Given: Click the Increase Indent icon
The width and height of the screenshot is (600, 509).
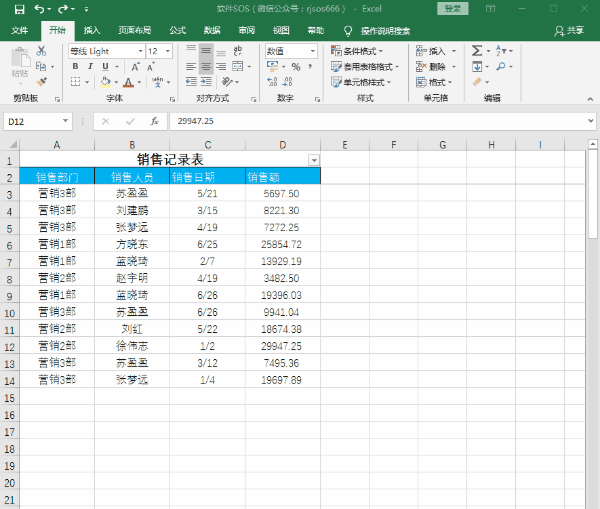Looking at the screenshot, I should click(x=206, y=82).
